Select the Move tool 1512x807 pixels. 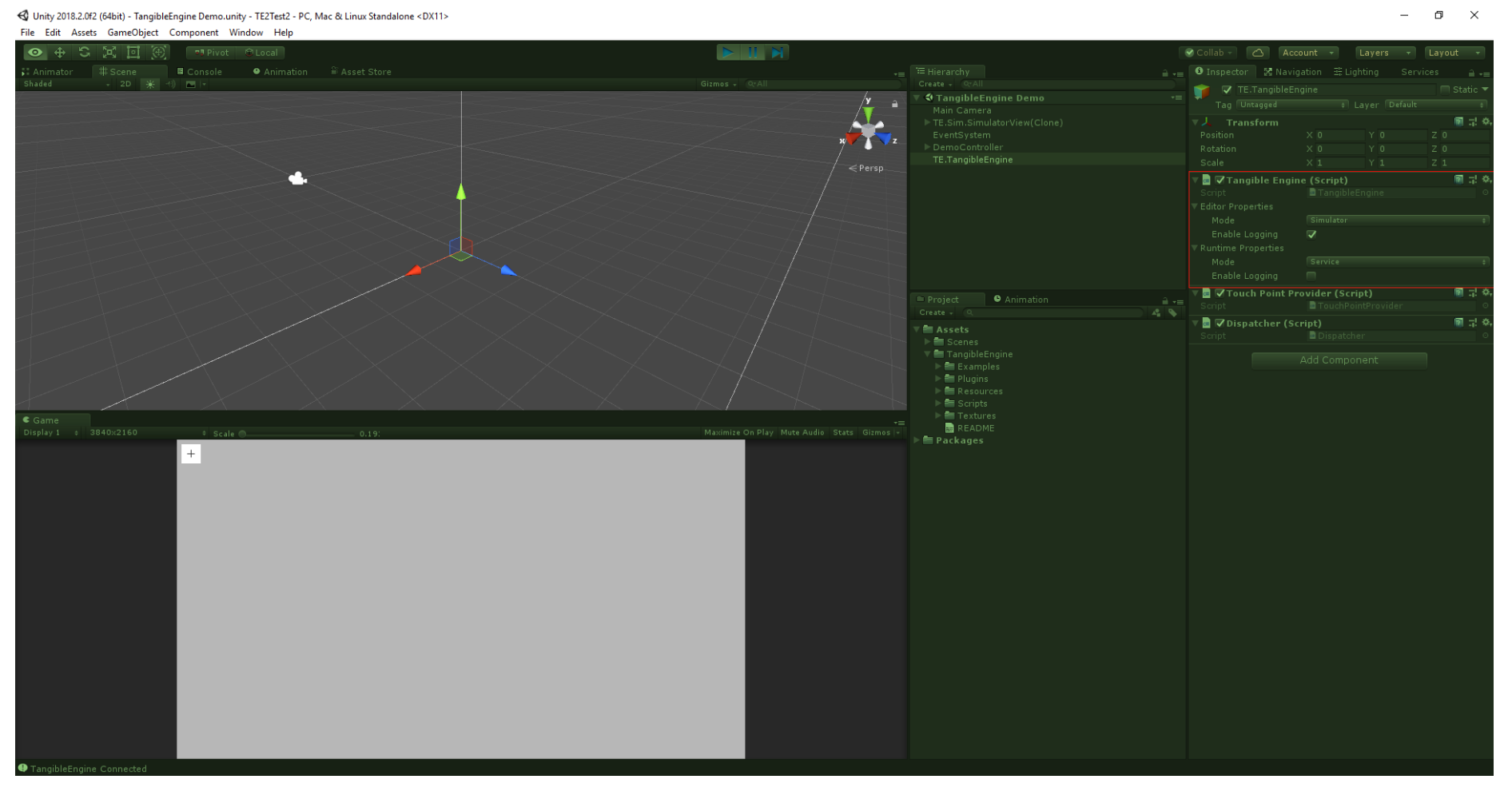(60, 53)
